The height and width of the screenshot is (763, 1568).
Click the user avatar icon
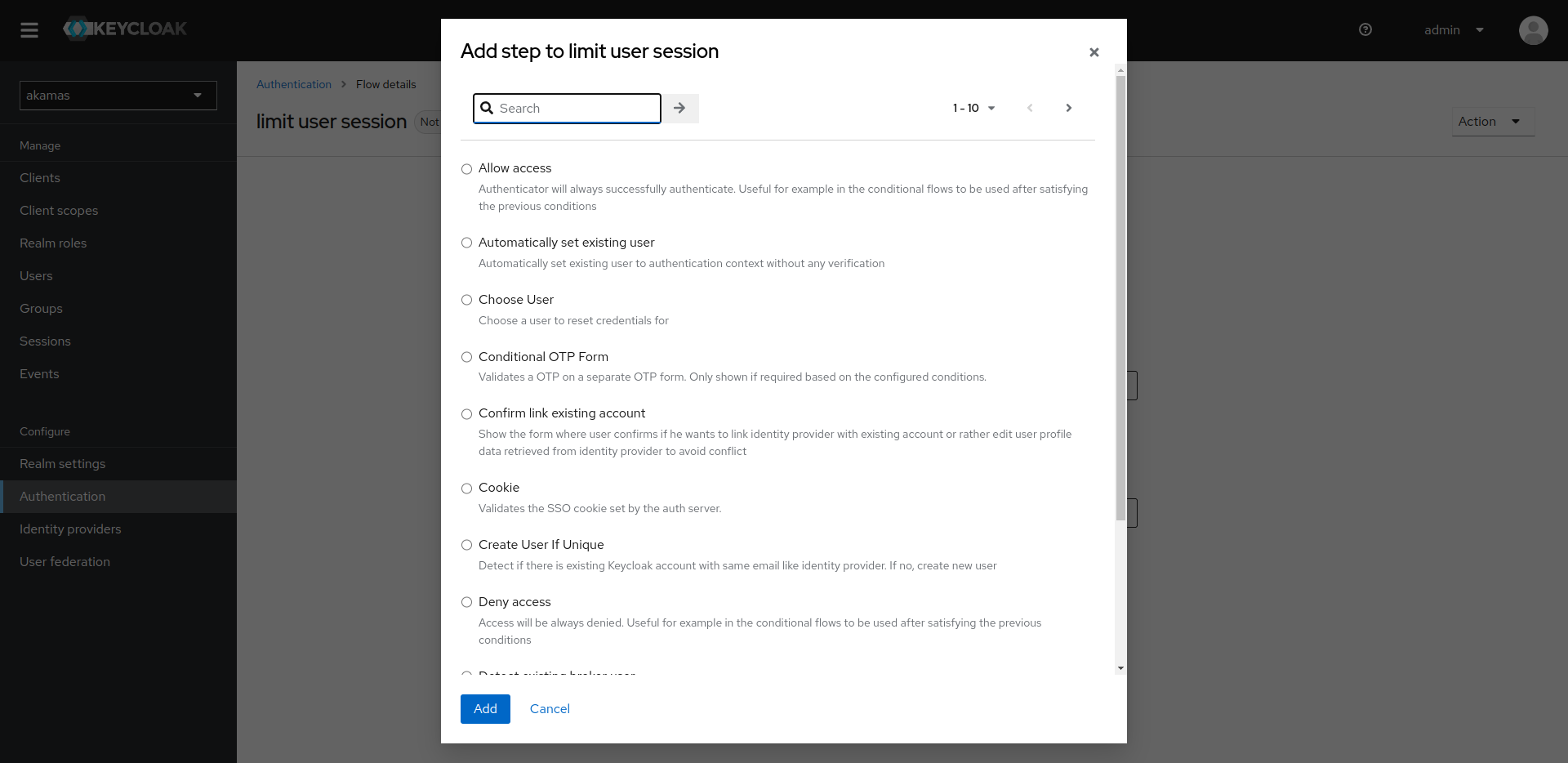tap(1533, 30)
